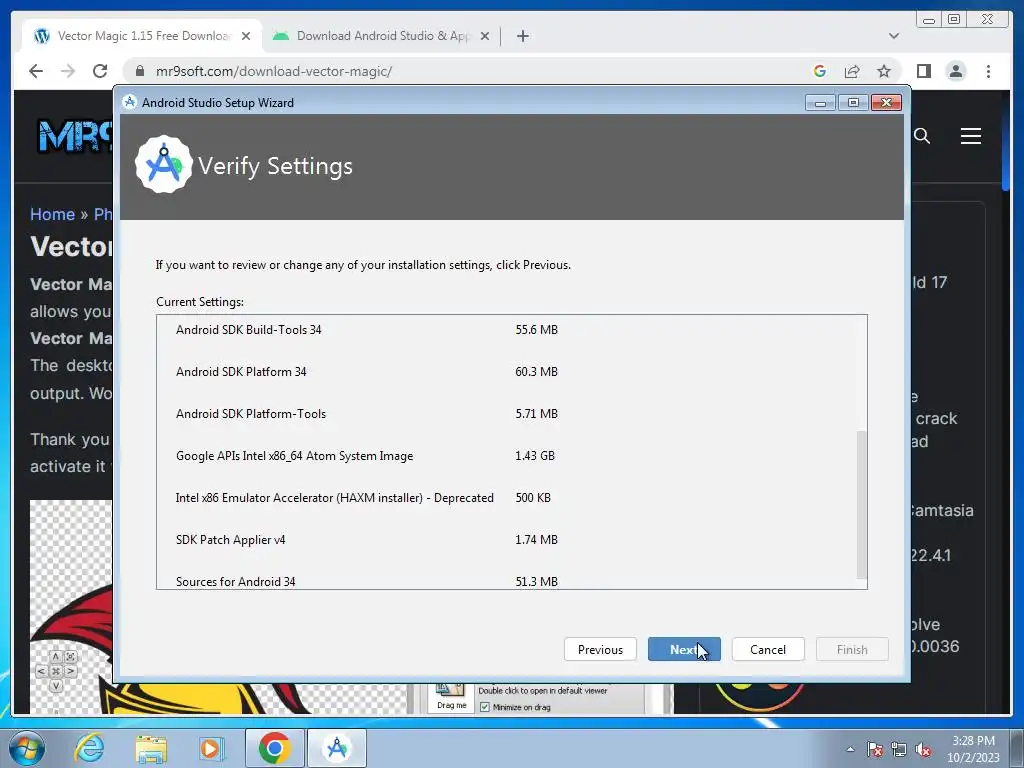Open the Chrome profile avatar
Image resolution: width=1024 pixels, height=768 pixels.
coord(955,71)
